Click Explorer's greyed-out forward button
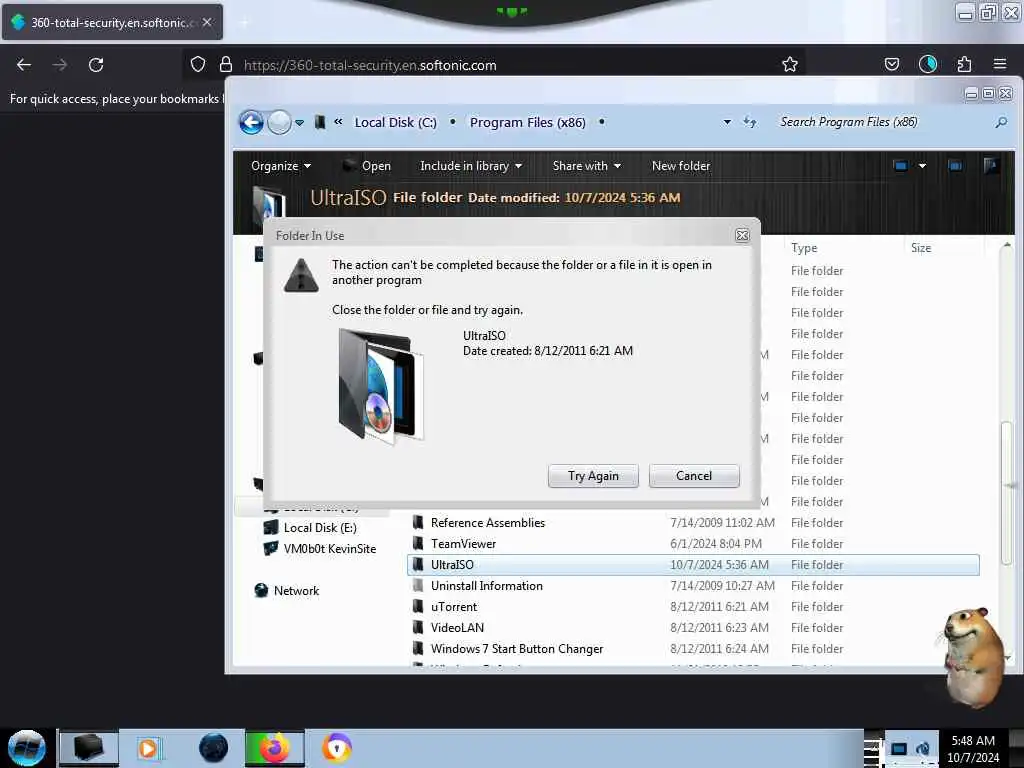 pos(280,122)
